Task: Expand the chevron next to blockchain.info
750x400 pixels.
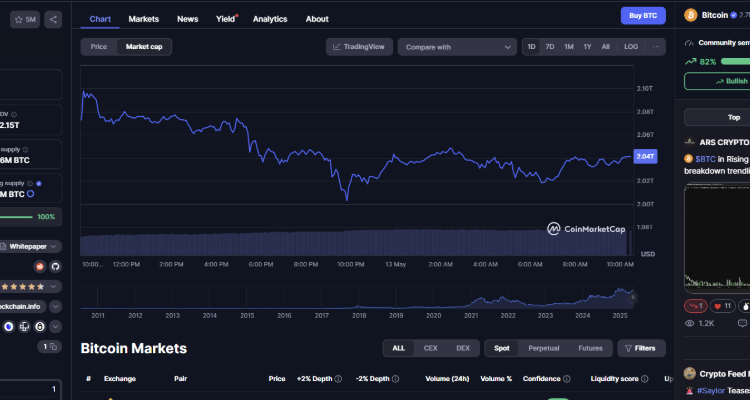Action: point(55,306)
